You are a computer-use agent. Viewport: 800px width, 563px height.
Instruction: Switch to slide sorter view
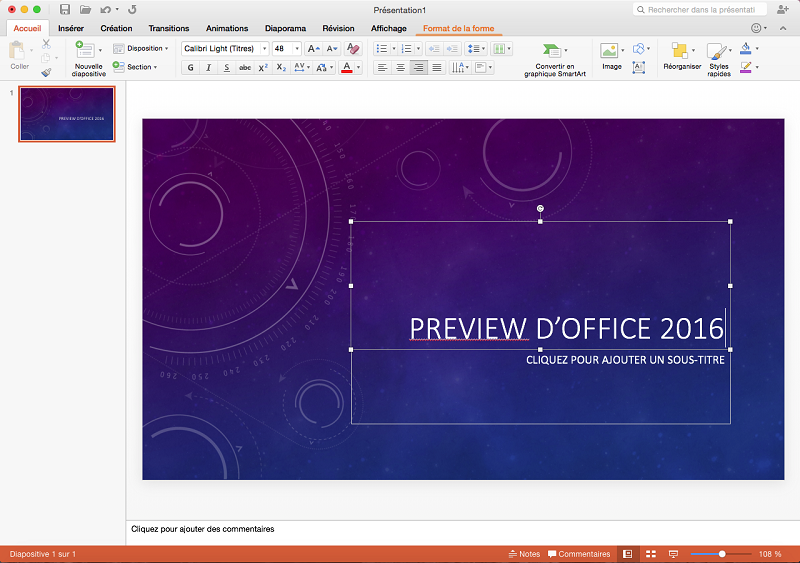pos(651,554)
